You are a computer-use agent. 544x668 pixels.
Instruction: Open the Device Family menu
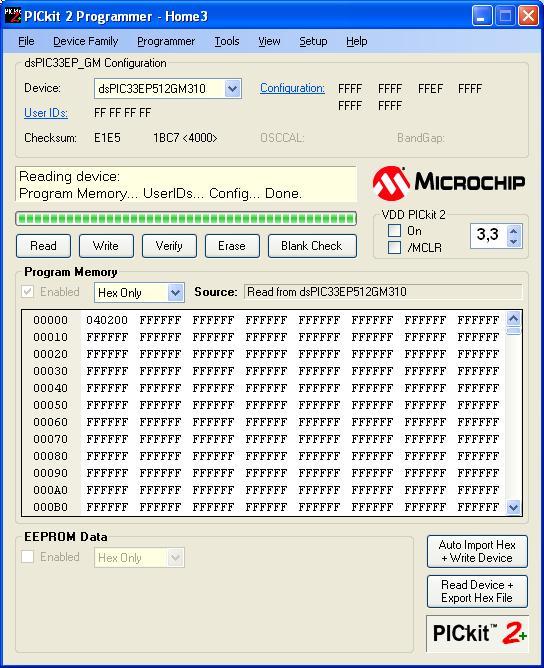pyautogui.click(x=85, y=41)
